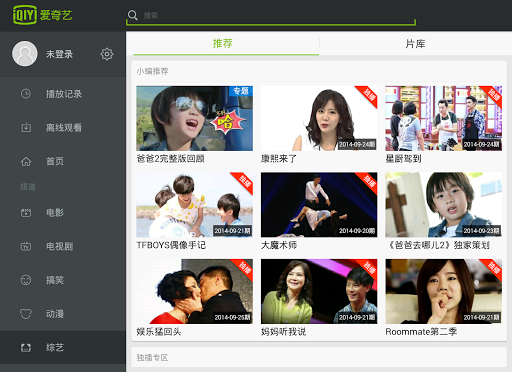Screen dimensions: 512x372
Task: Open settings via the gear icon
Action: pos(107,54)
